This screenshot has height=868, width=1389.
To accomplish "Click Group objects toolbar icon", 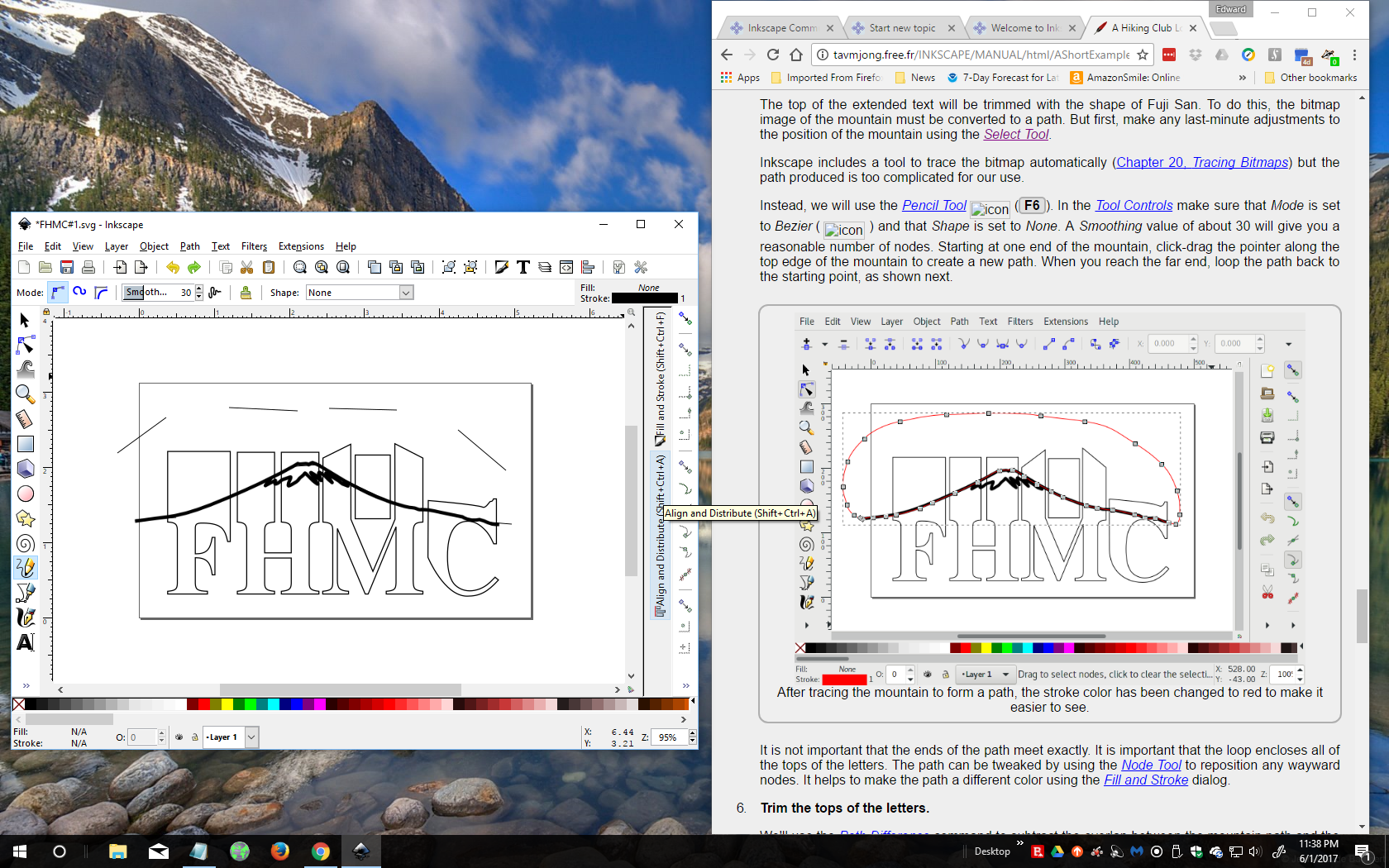I will point(448,267).
